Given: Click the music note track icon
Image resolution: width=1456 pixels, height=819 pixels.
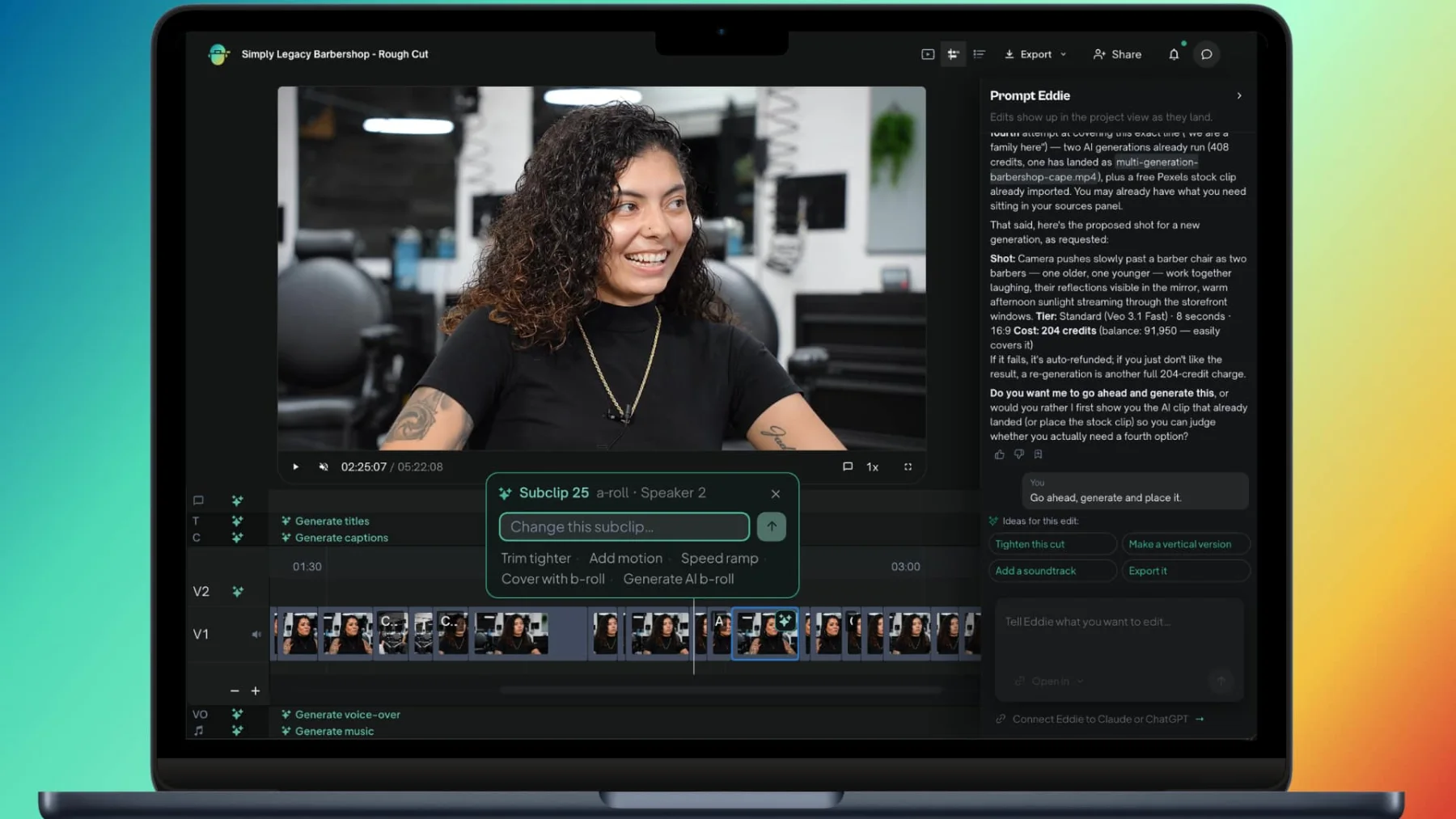Looking at the screenshot, I should click(199, 731).
